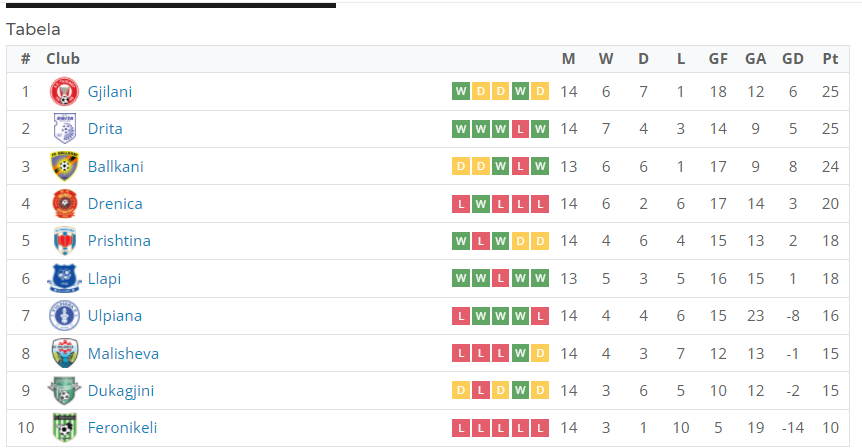Click the GD column header

pyautogui.click(x=793, y=59)
